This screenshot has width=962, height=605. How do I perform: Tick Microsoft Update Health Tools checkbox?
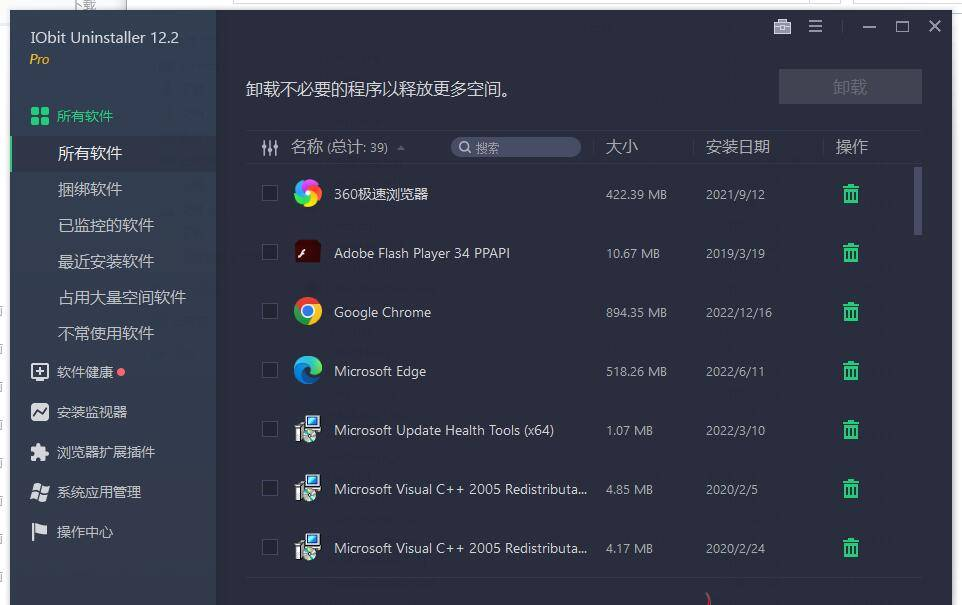[270, 429]
